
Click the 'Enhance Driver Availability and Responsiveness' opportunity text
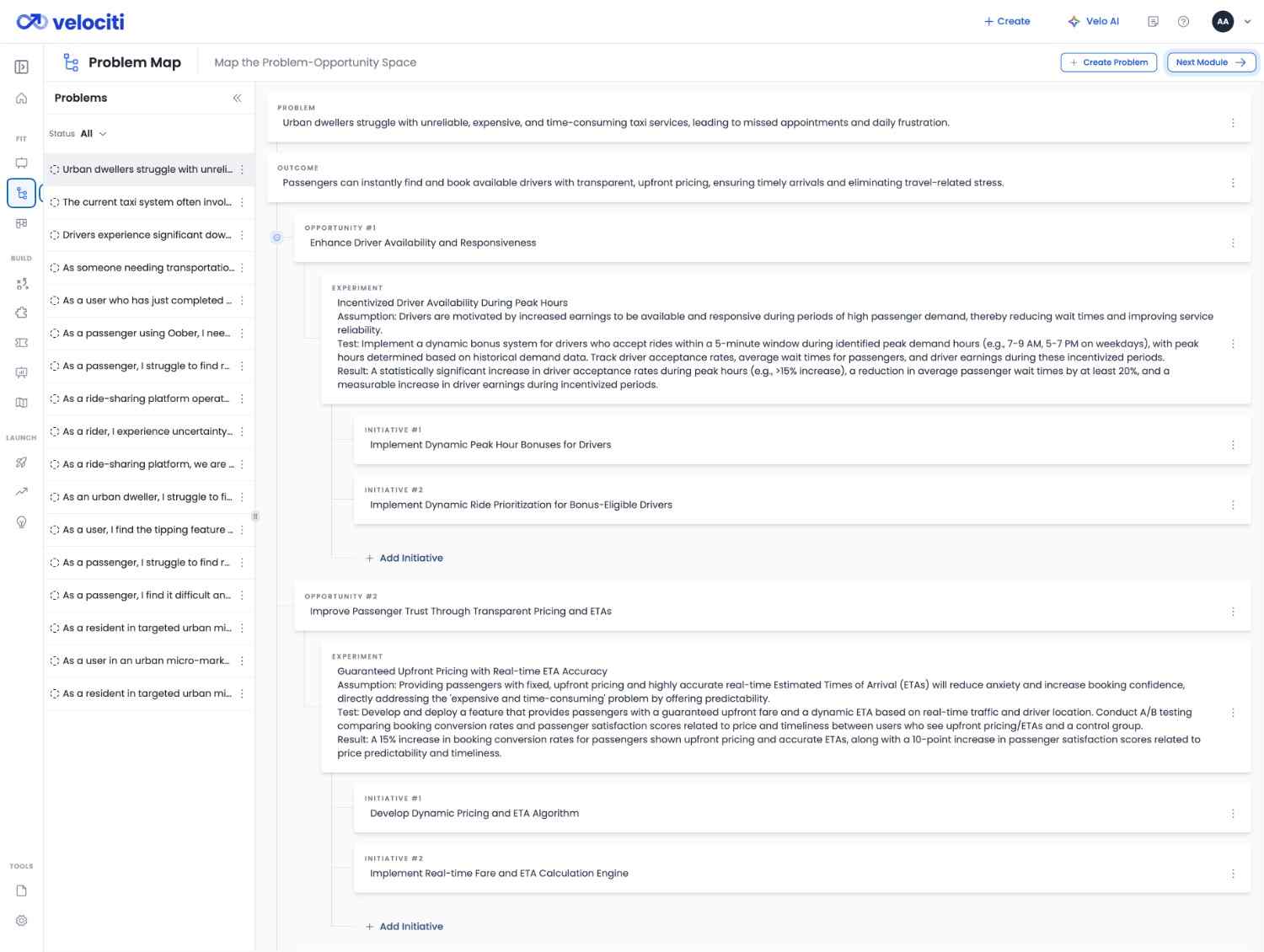[x=423, y=243]
